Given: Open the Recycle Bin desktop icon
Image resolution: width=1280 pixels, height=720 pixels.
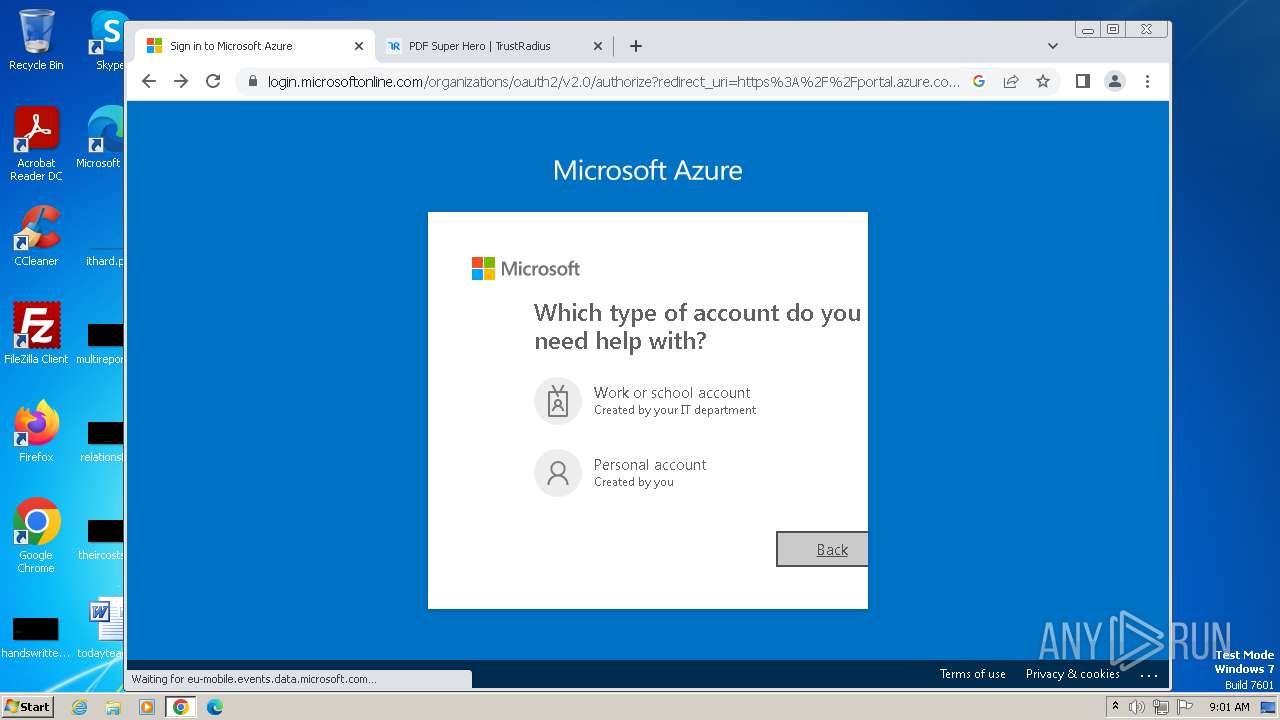Looking at the screenshot, I should click(x=36, y=40).
